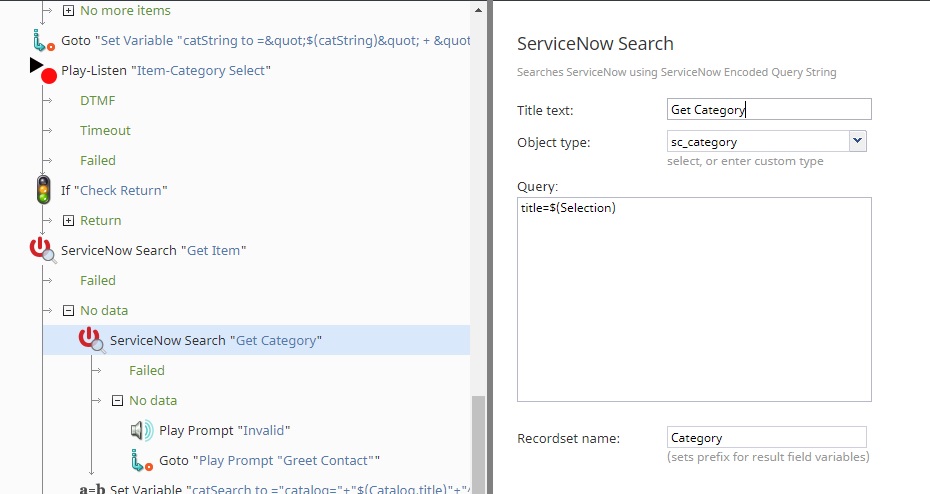Viewport: 930px width, 494px height.
Task: Click the a=b Set Variable catSearch icon
Action: tap(92, 489)
